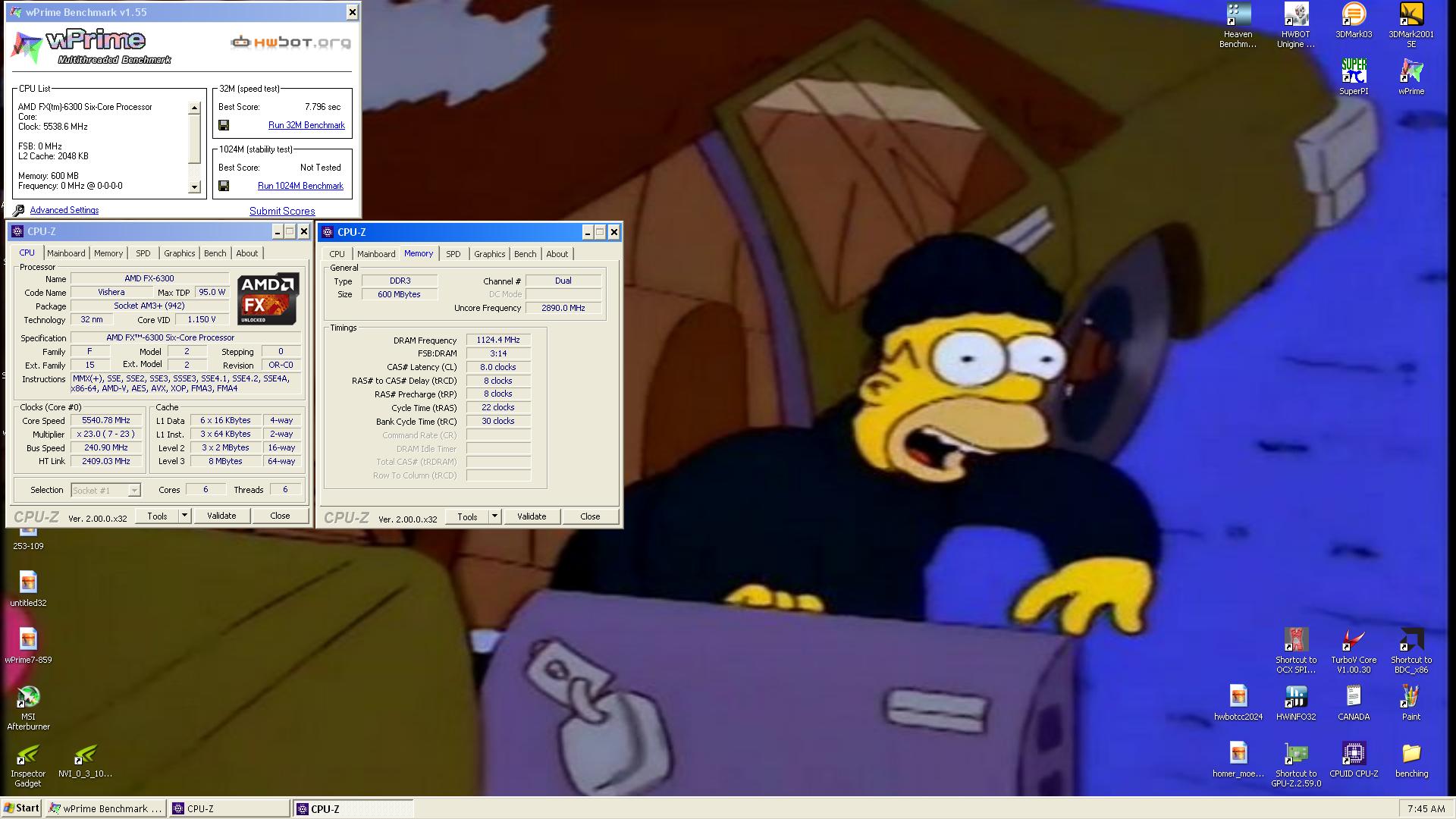
Task: Click the Run 32M Benchmark link
Action: tap(306, 125)
